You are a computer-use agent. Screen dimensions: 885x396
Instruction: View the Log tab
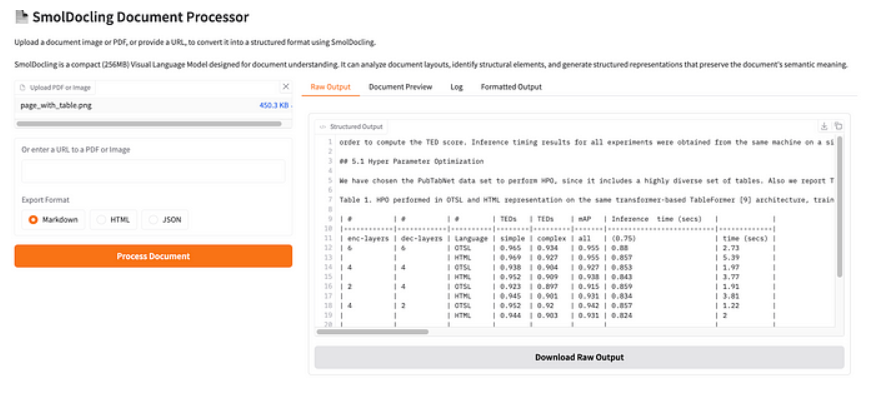pos(456,87)
